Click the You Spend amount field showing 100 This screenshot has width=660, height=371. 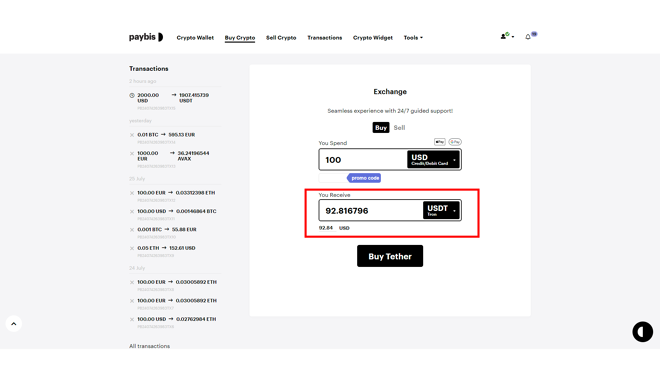coord(363,160)
